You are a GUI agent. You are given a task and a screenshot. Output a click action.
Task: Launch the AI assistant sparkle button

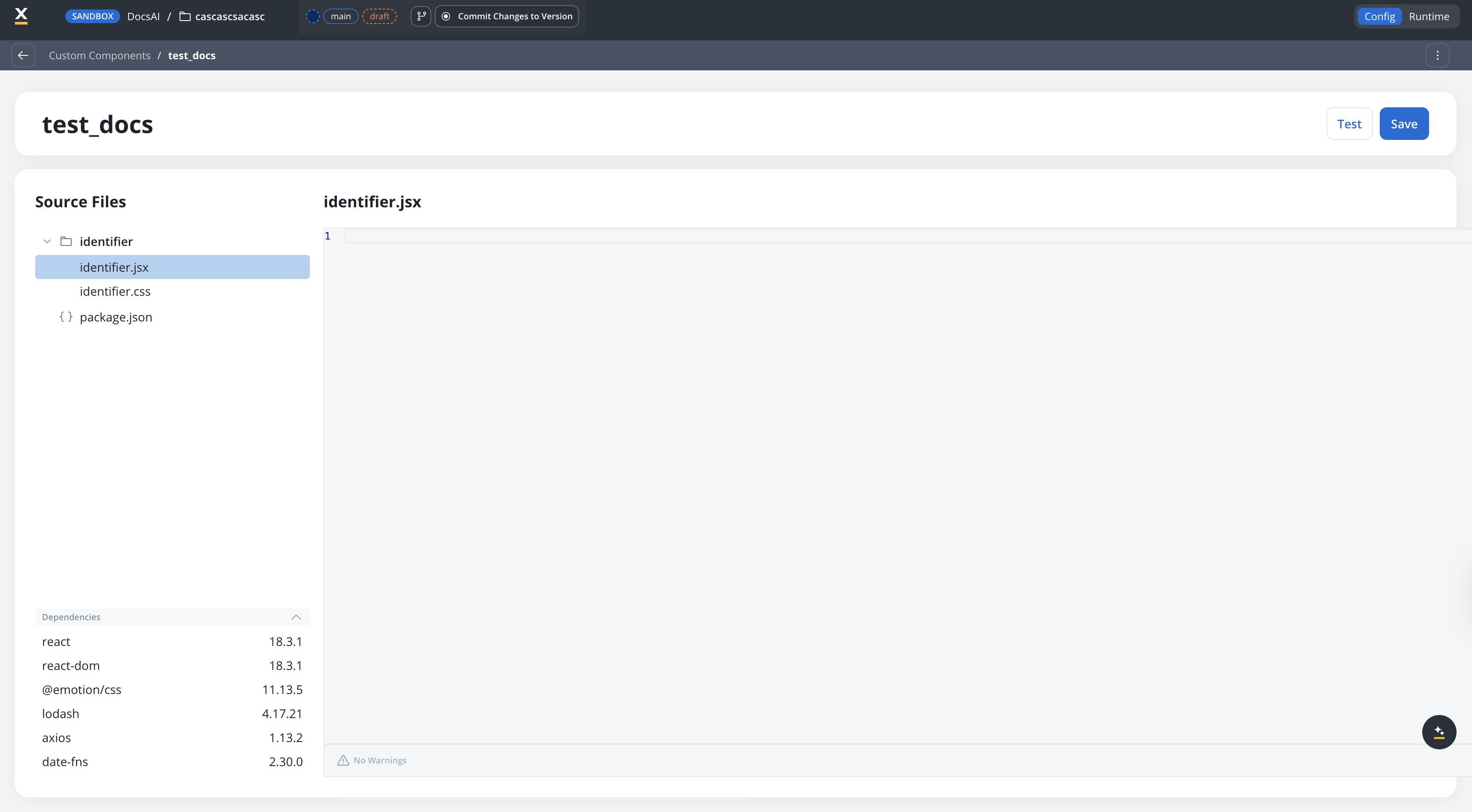click(1438, 731)
